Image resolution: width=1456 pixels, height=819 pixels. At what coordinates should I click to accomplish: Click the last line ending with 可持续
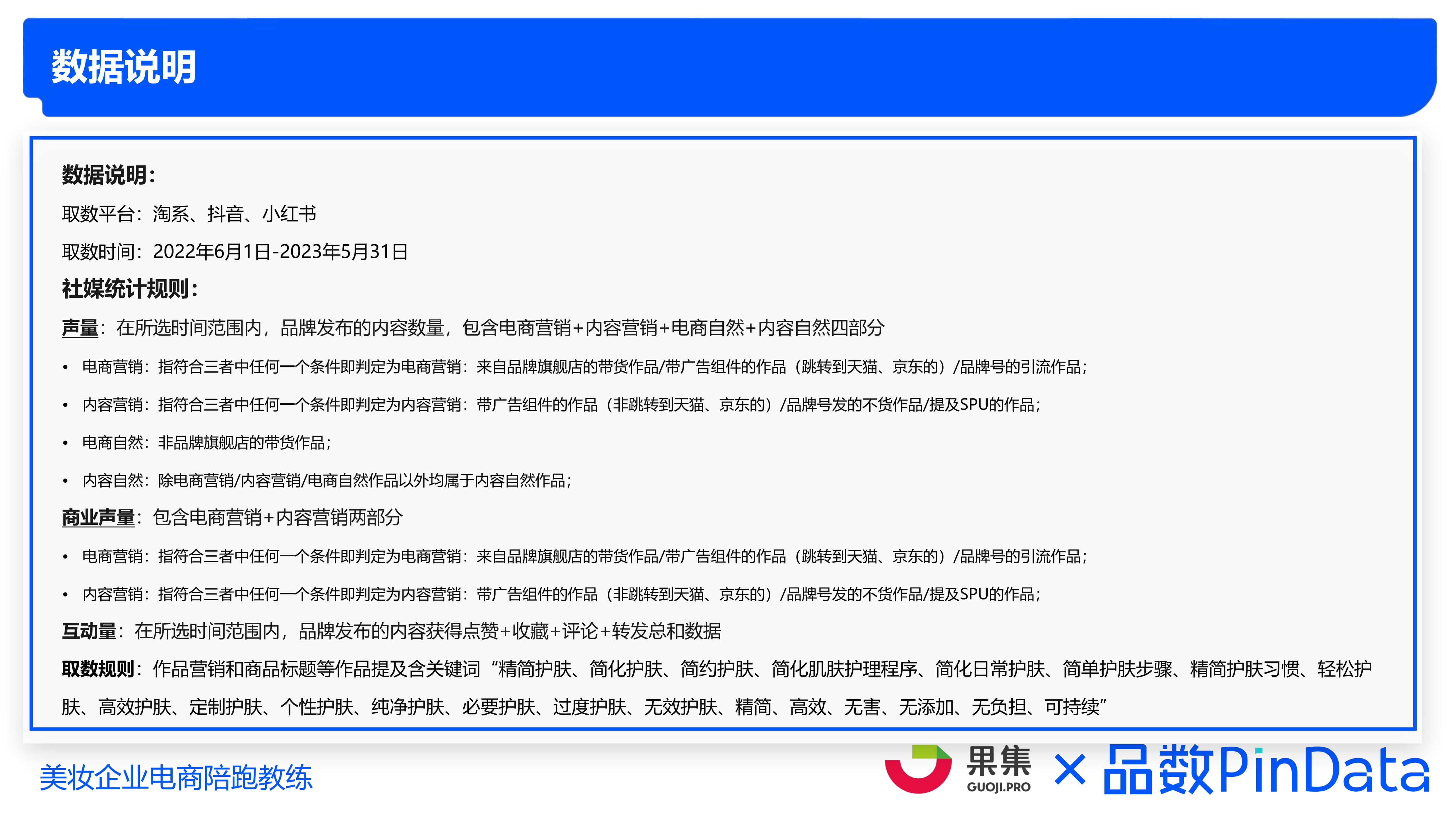point(584,707)
